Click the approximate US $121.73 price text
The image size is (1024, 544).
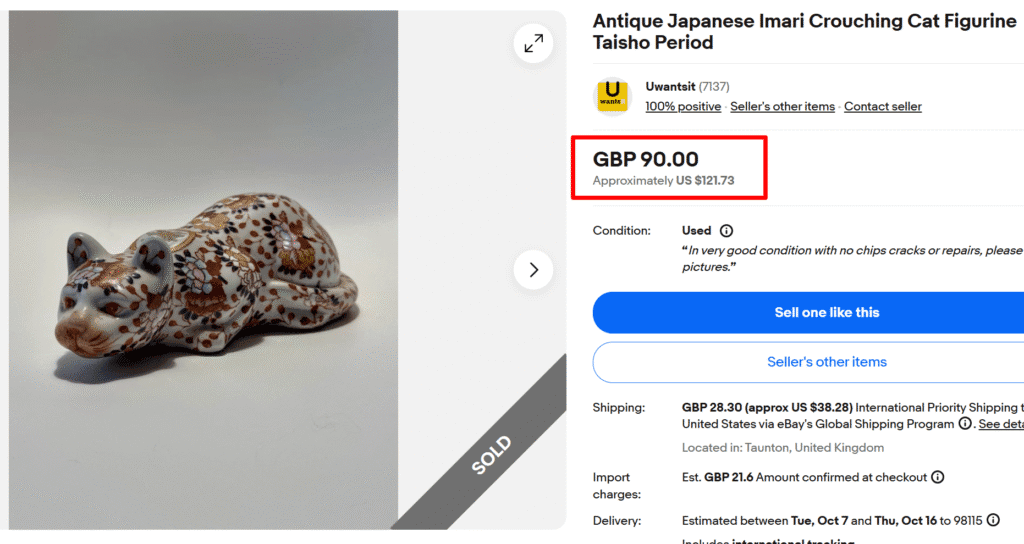[x=664, y=181]
